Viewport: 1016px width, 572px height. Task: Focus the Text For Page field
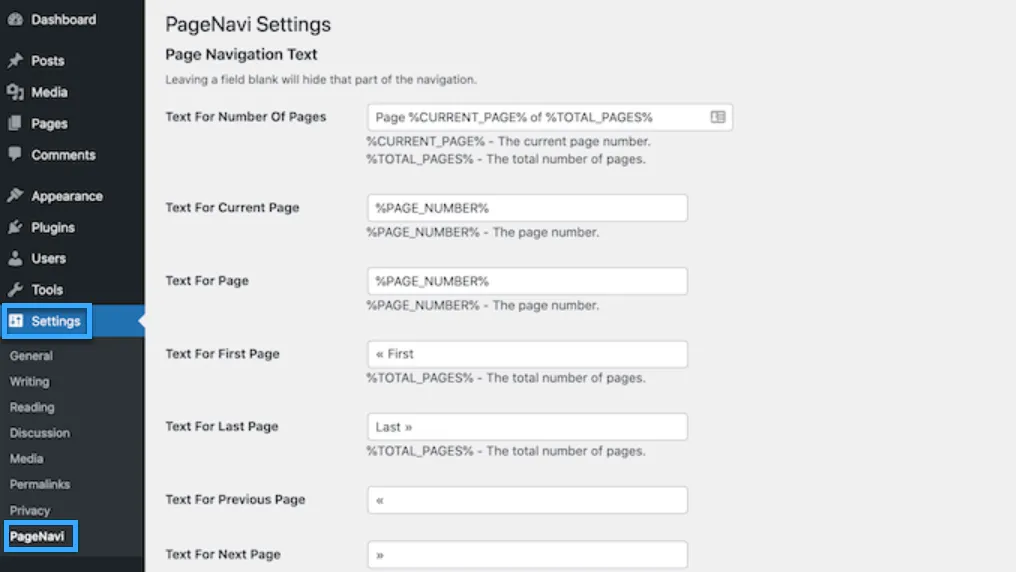[x=527, y=281]
